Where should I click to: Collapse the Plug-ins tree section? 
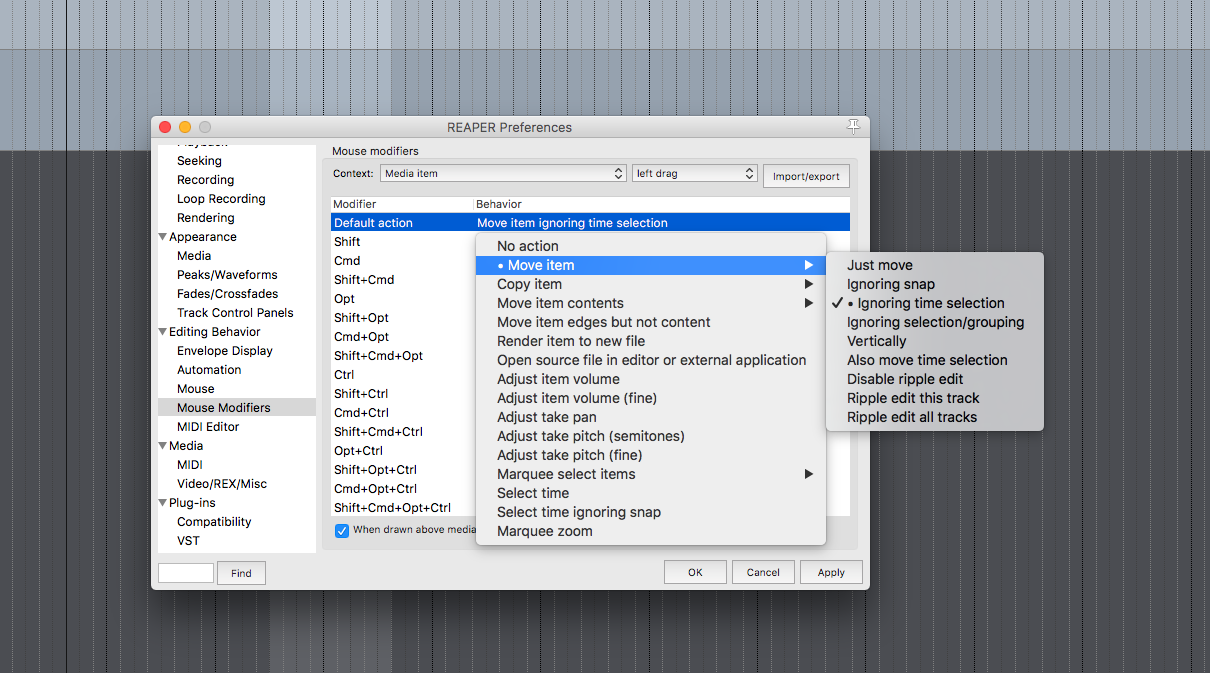pyautogui.click(x=163, y=503)
